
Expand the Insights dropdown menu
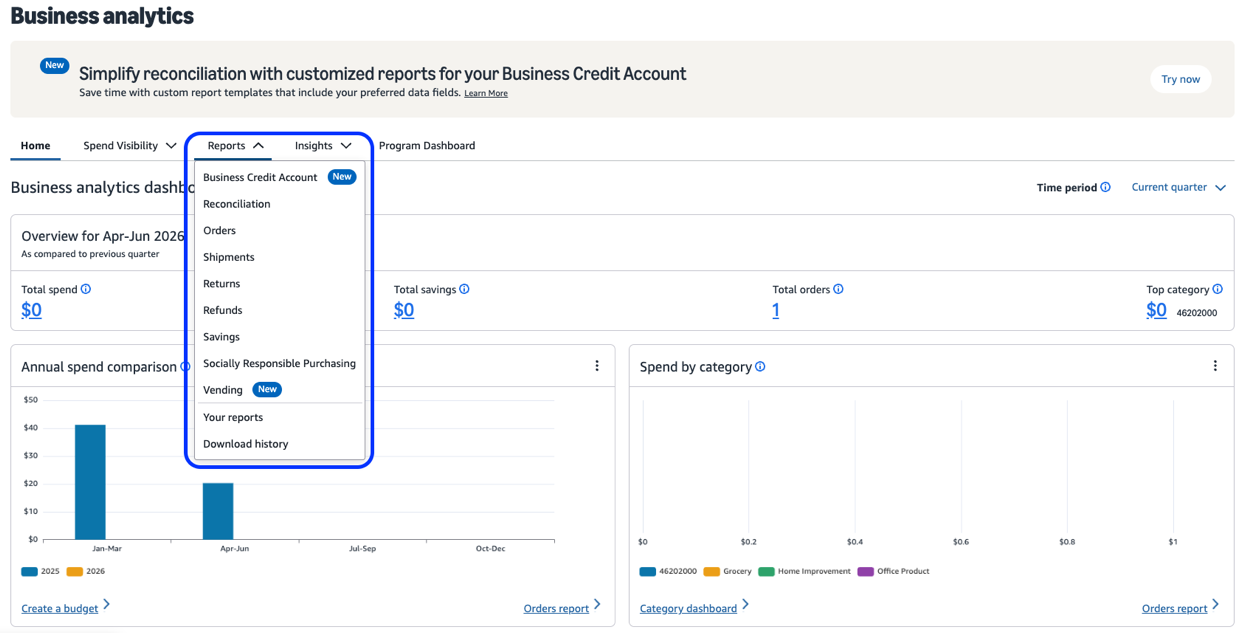(x=323, y=146)
